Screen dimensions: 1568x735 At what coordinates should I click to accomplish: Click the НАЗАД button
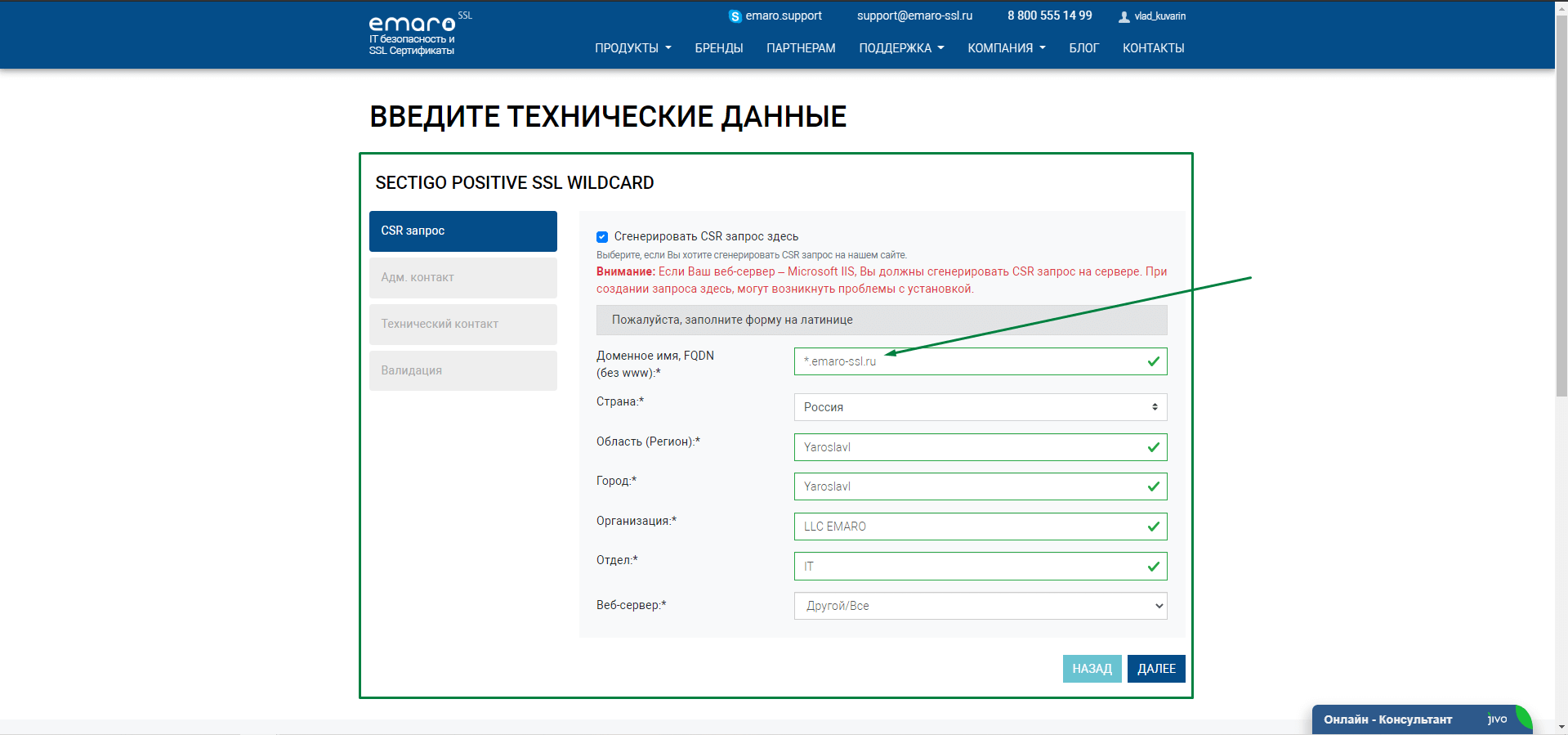(x=1092, y=669)
